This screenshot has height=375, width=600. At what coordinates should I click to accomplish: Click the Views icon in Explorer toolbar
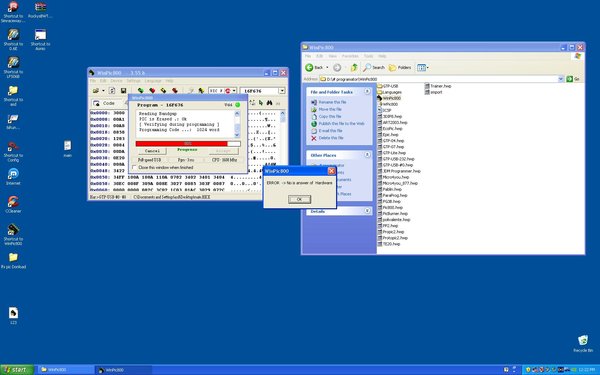(x=421, y=67)
